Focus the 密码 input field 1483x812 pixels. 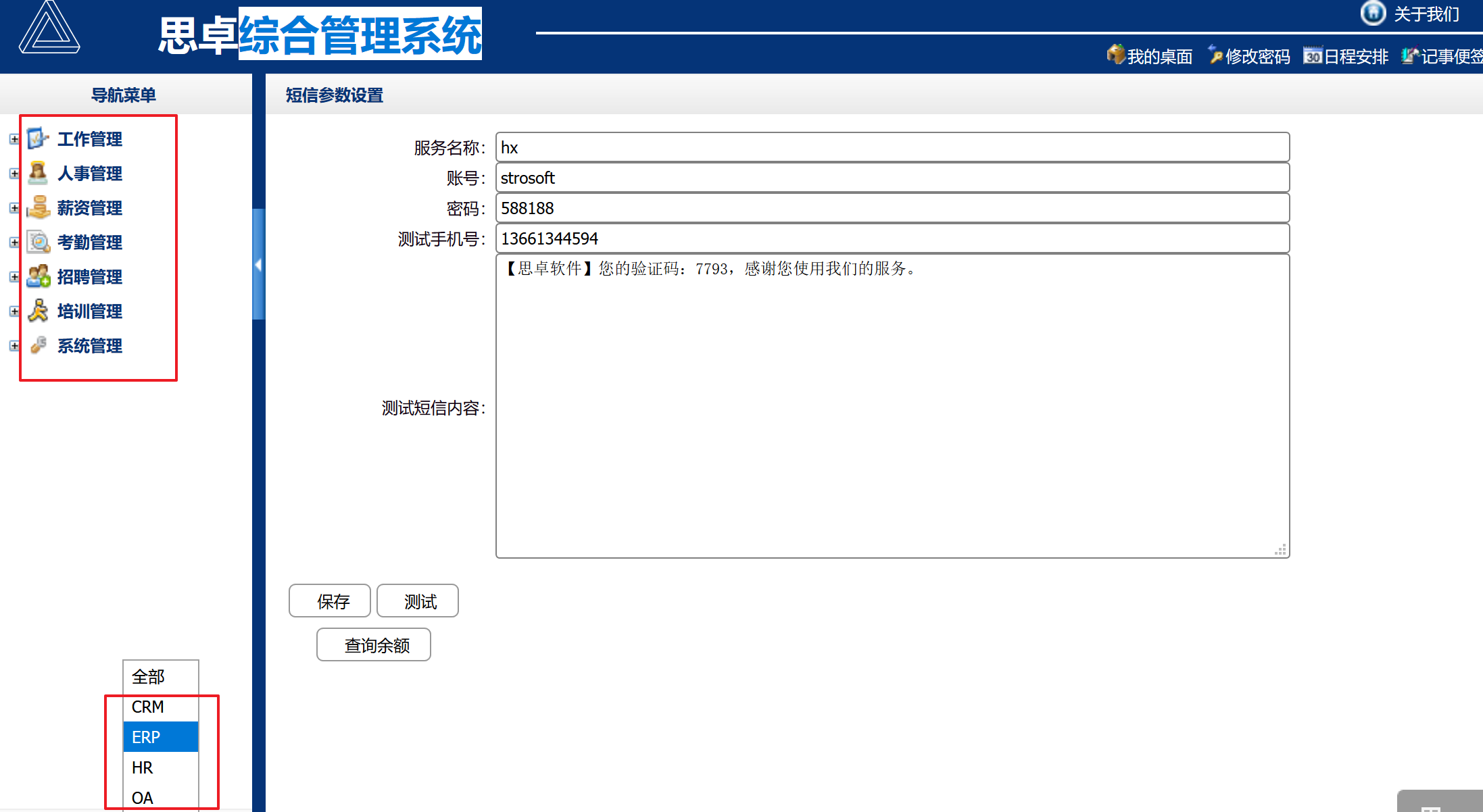[x=893, y=208]
